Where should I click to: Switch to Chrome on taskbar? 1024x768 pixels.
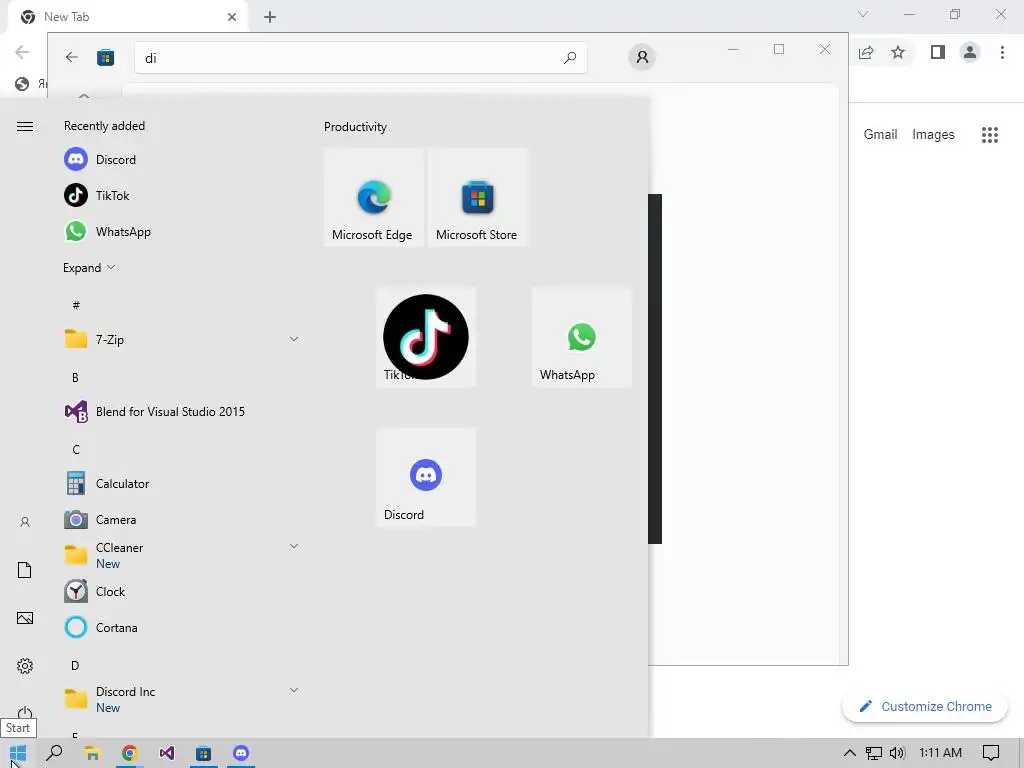pyautogui.click(x=129, y=754)
